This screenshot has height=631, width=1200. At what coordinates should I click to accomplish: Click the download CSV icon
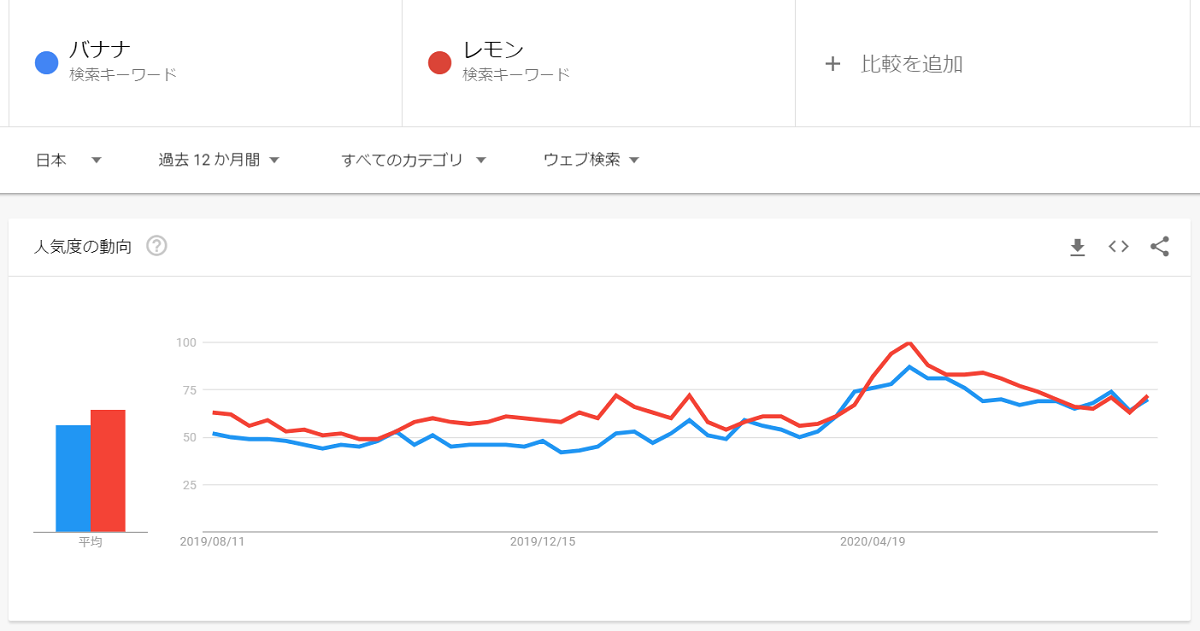pos(1077,247)
